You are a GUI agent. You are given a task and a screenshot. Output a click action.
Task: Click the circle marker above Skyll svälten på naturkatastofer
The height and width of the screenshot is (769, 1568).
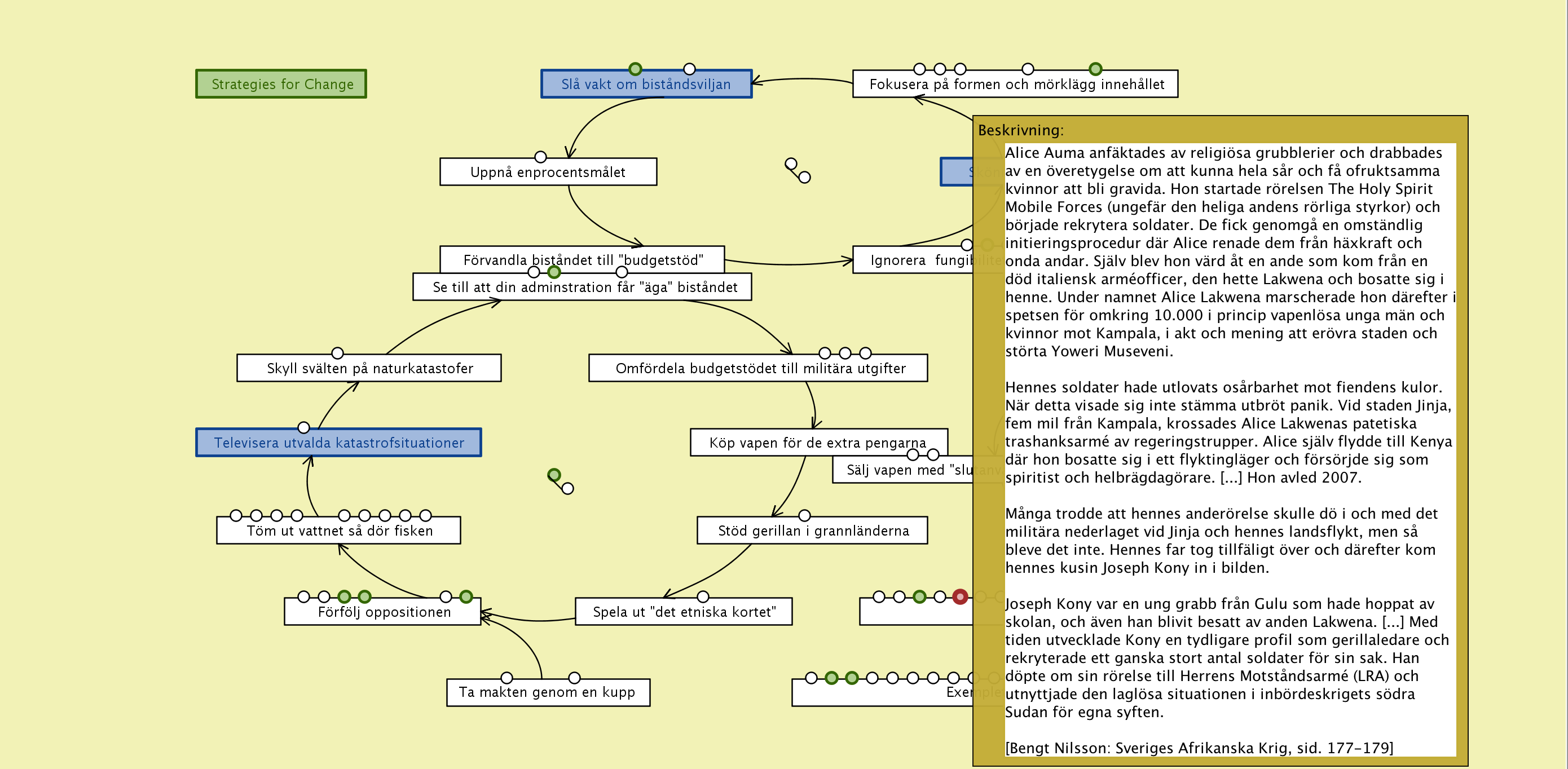[x=337, y=353]
